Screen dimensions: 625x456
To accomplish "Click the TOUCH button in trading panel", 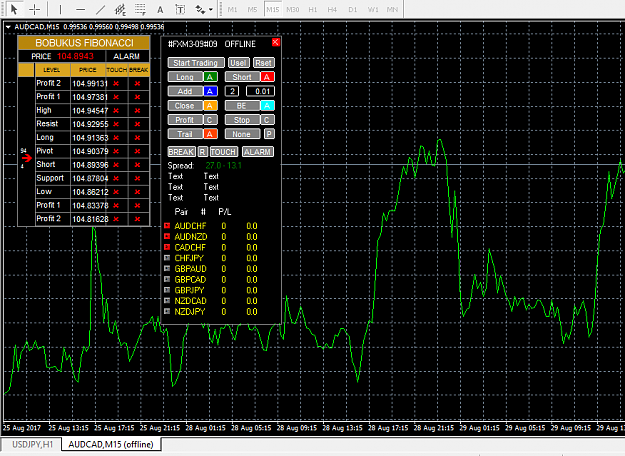I will pos(224,152).
